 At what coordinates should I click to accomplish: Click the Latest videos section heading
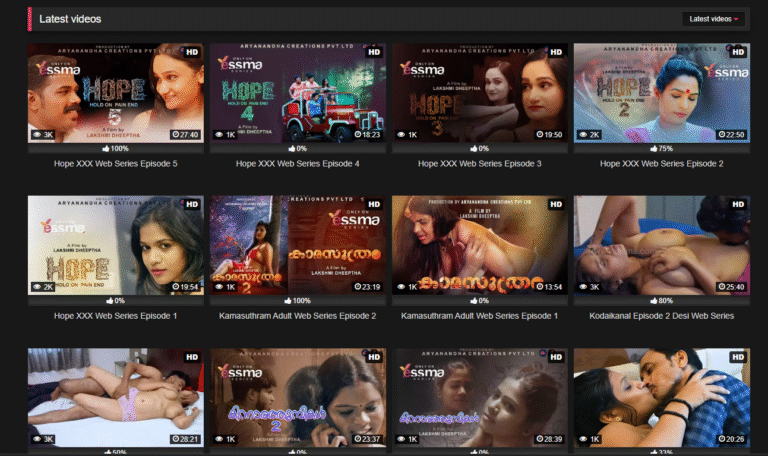pos(69,19)
